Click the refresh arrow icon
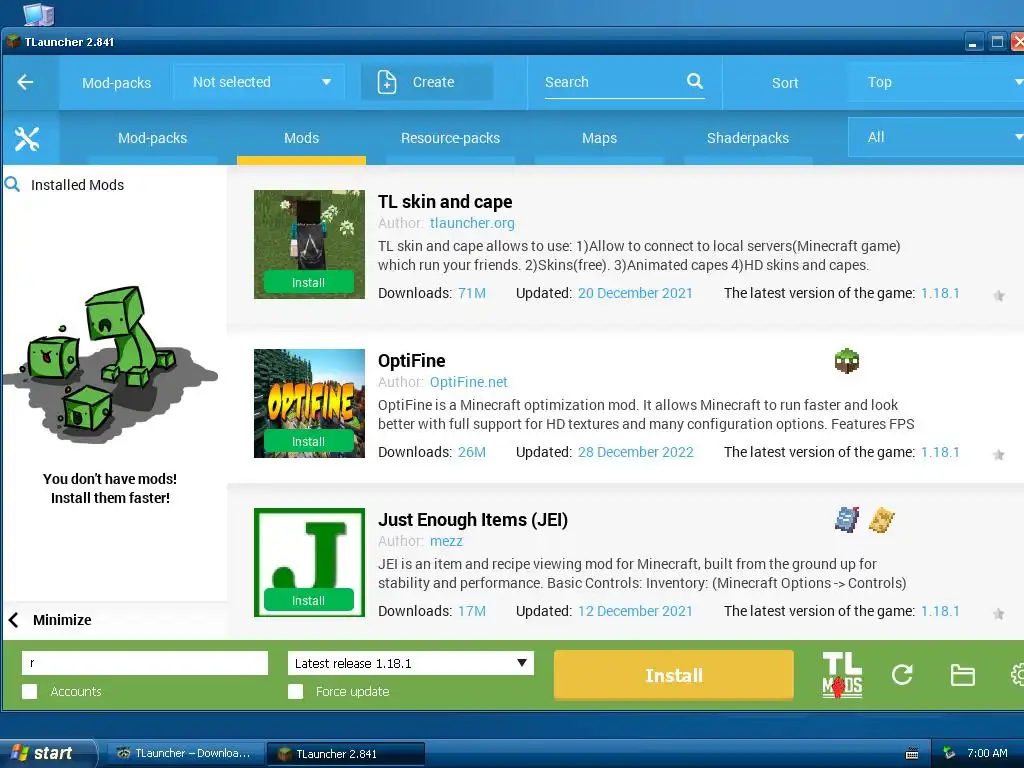The height and width of the screenshot is (768, 1024). click(902, 675)
